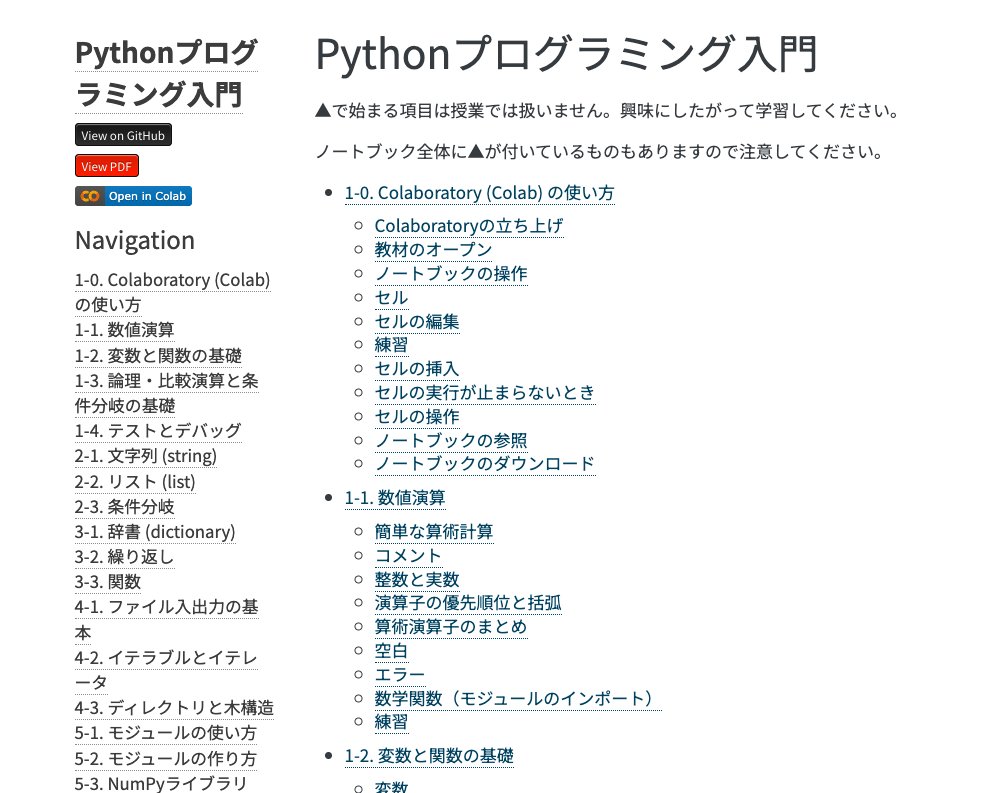The image size is (1006, 793).
Task: Open ノートブックのダウンロード link
Action: click(485, 463)
